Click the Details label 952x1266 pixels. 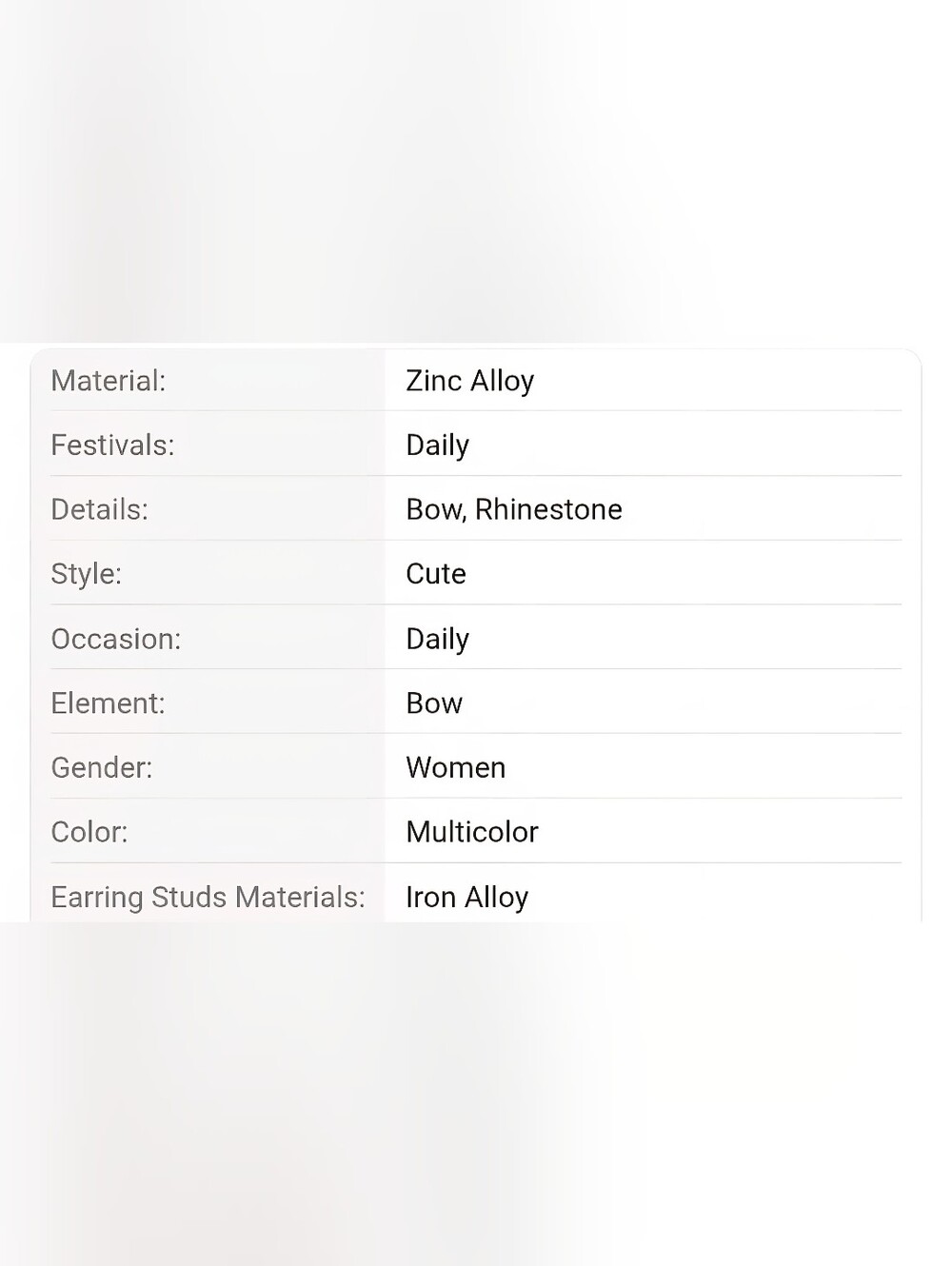click(x=100, y=509)
